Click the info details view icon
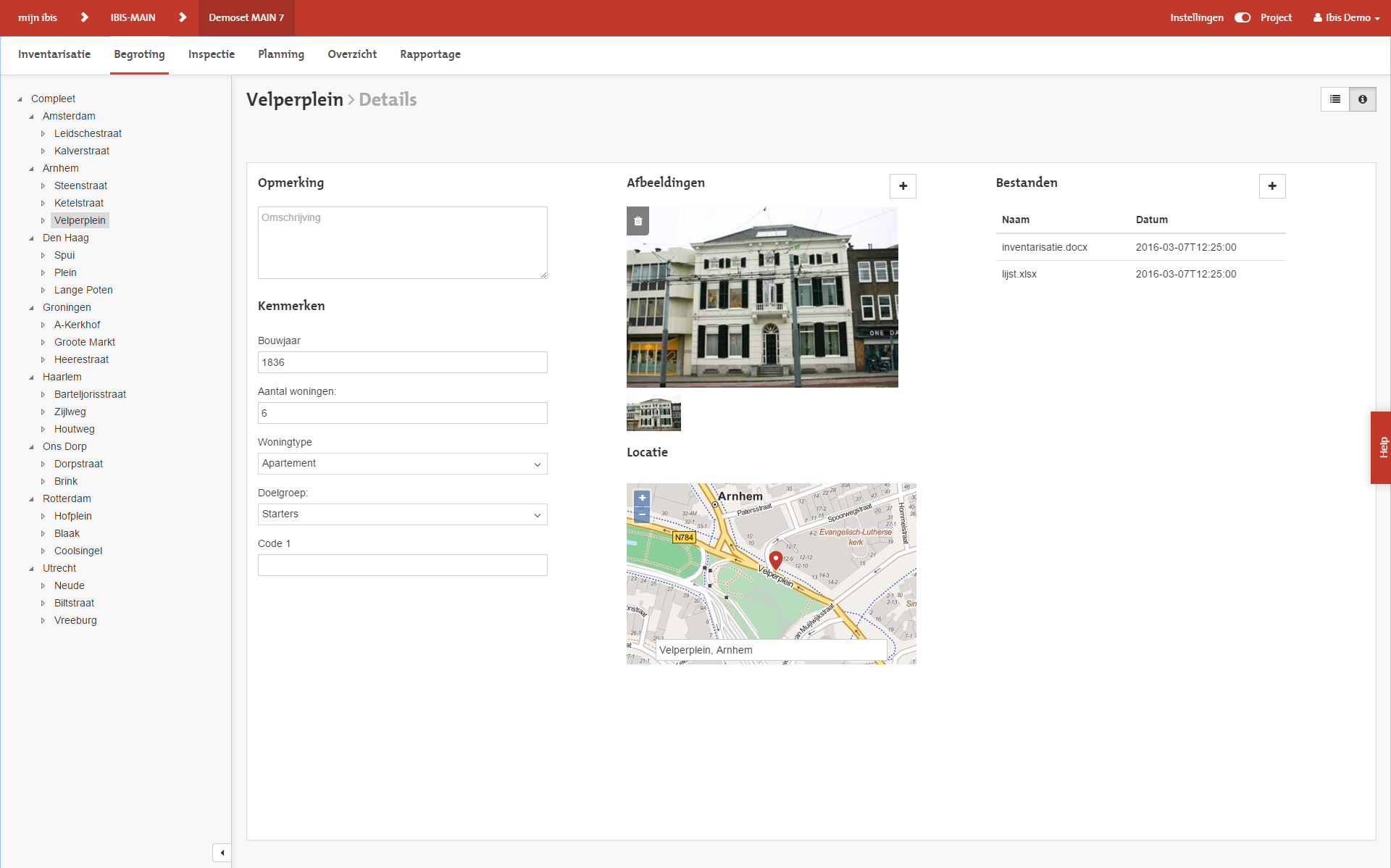 (1362, 99)
